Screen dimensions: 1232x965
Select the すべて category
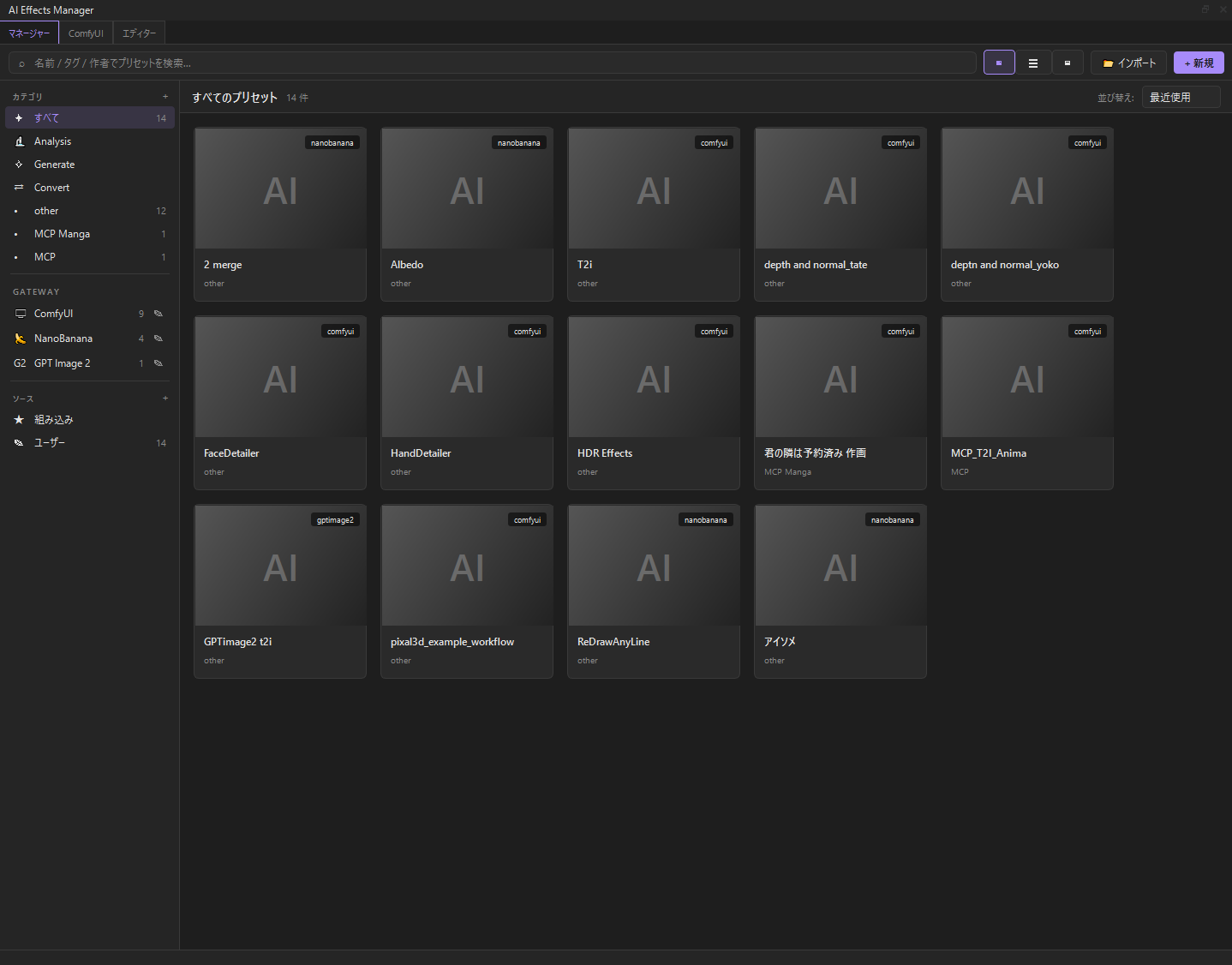(90, 117)
